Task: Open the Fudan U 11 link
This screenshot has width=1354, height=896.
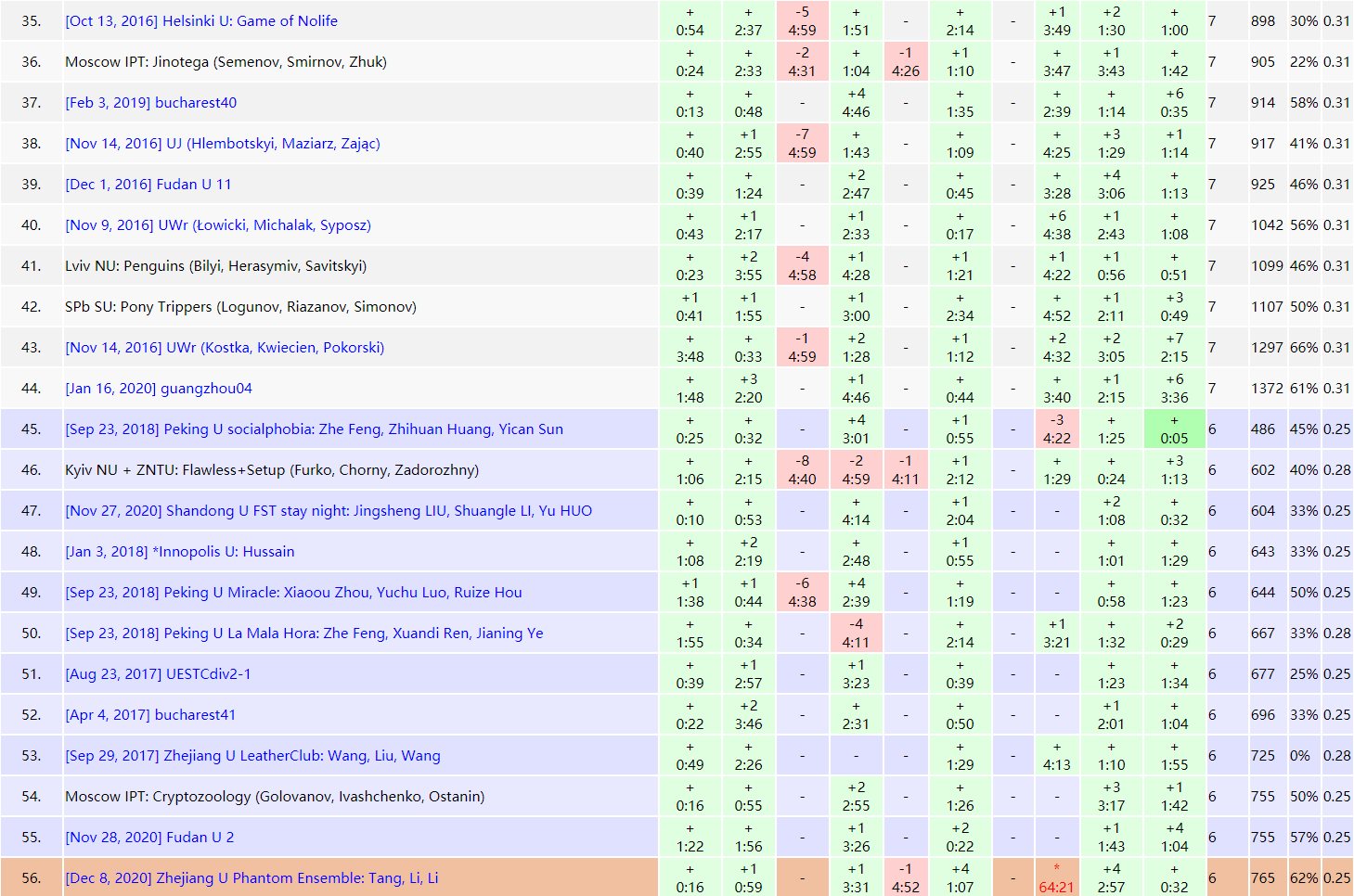Action: 148,185
